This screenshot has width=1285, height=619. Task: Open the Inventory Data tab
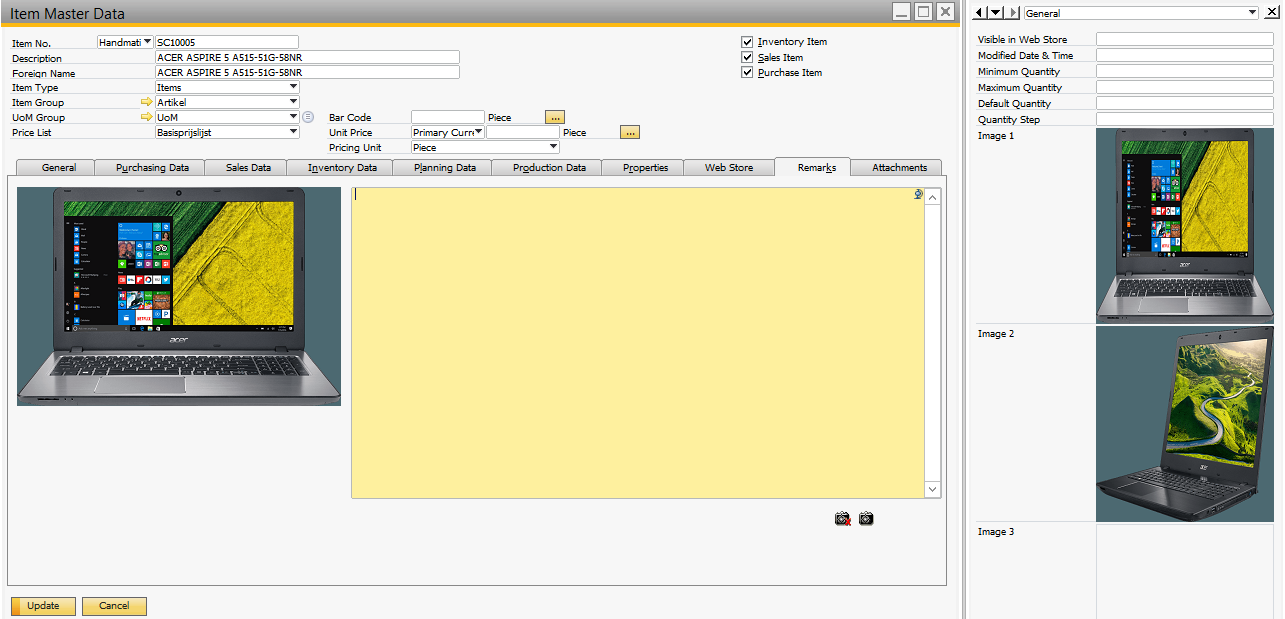coord(342,167)
